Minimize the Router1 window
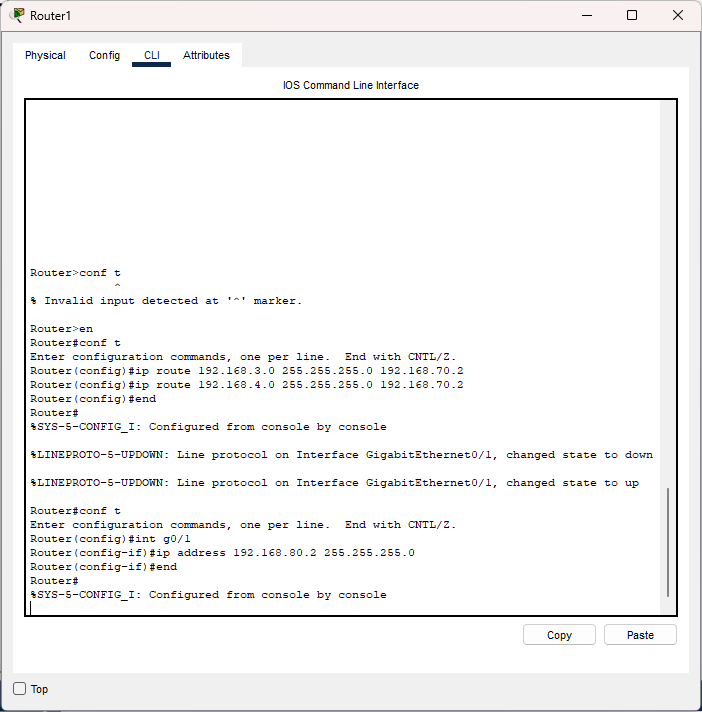 pos(587,15)
